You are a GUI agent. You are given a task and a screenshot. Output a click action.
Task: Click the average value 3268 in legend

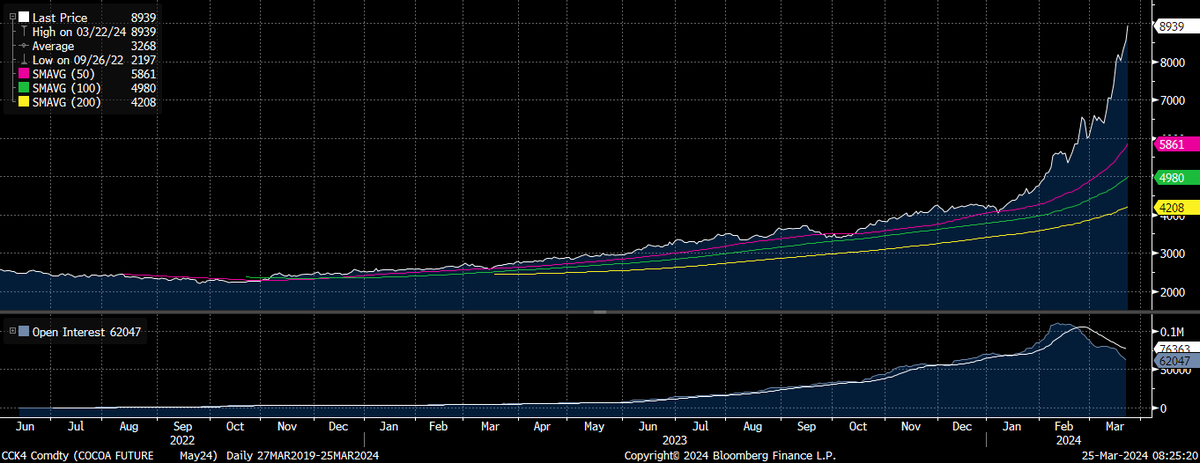[145, 46]
